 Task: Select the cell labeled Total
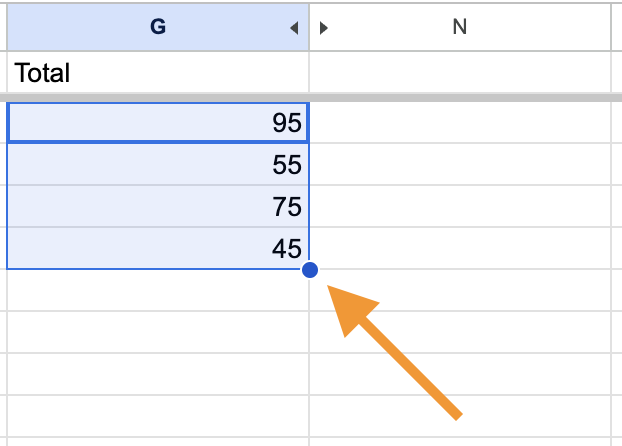tap(157, 73)
